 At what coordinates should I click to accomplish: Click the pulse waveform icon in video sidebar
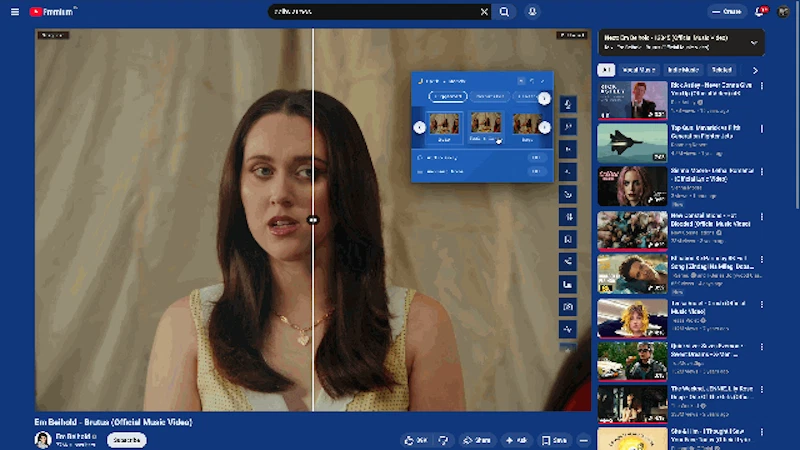pyautogui.click(x=568, y=329)
